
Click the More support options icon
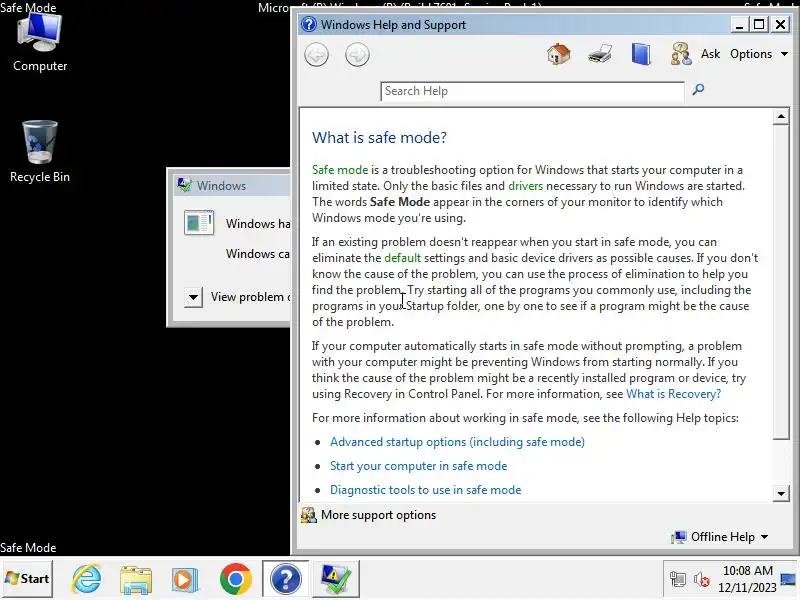pos(309,515)
